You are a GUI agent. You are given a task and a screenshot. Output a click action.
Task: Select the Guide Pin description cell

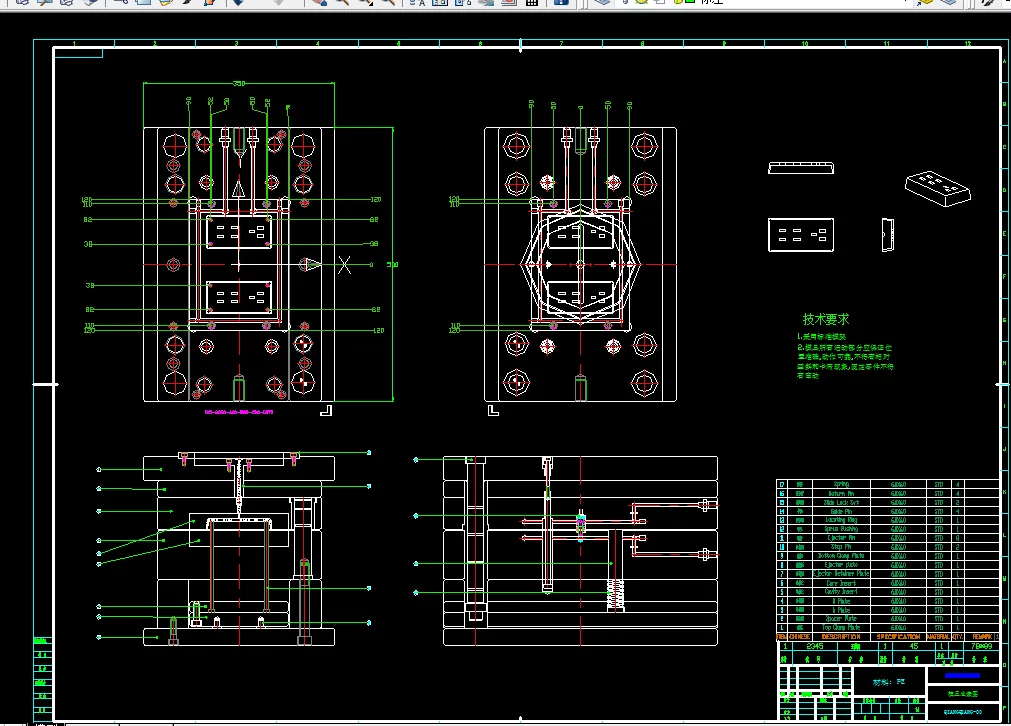point(841,511)
